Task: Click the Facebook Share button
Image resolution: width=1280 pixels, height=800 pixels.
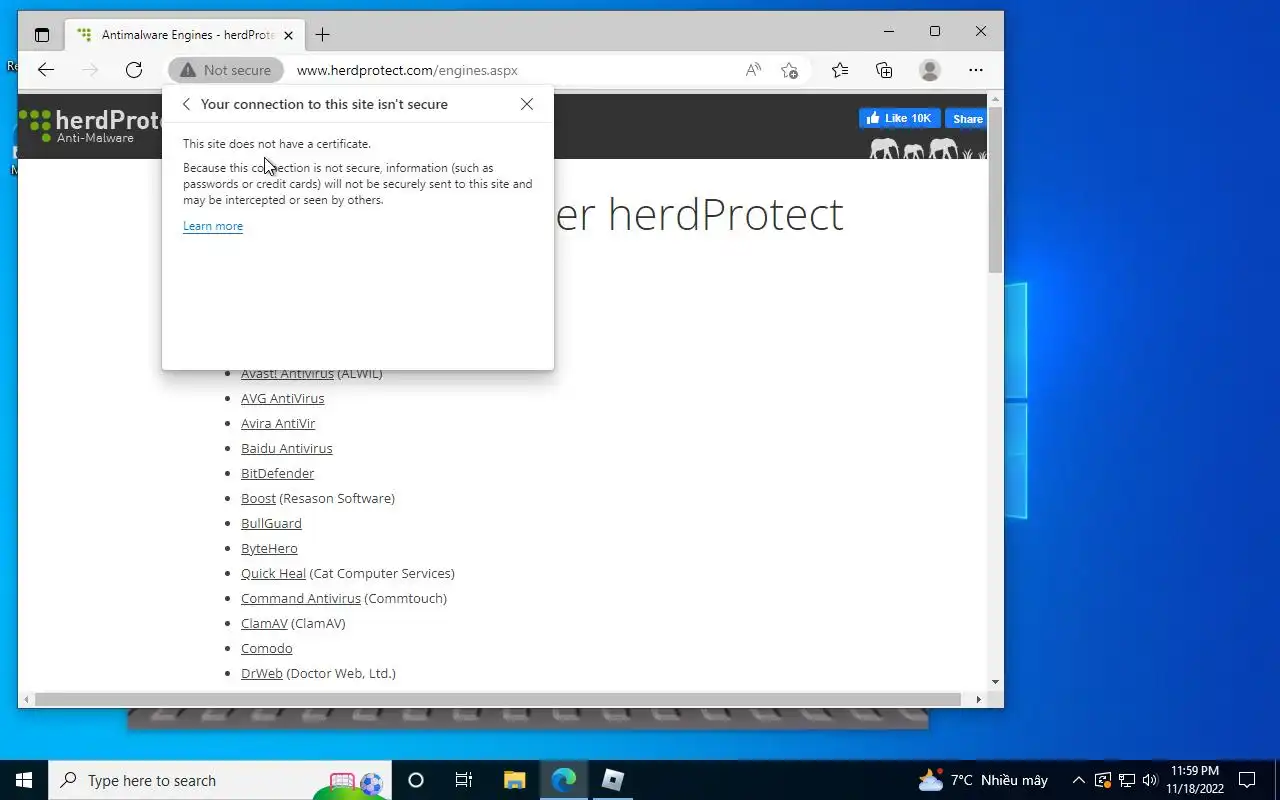Action: coord(966,118)
